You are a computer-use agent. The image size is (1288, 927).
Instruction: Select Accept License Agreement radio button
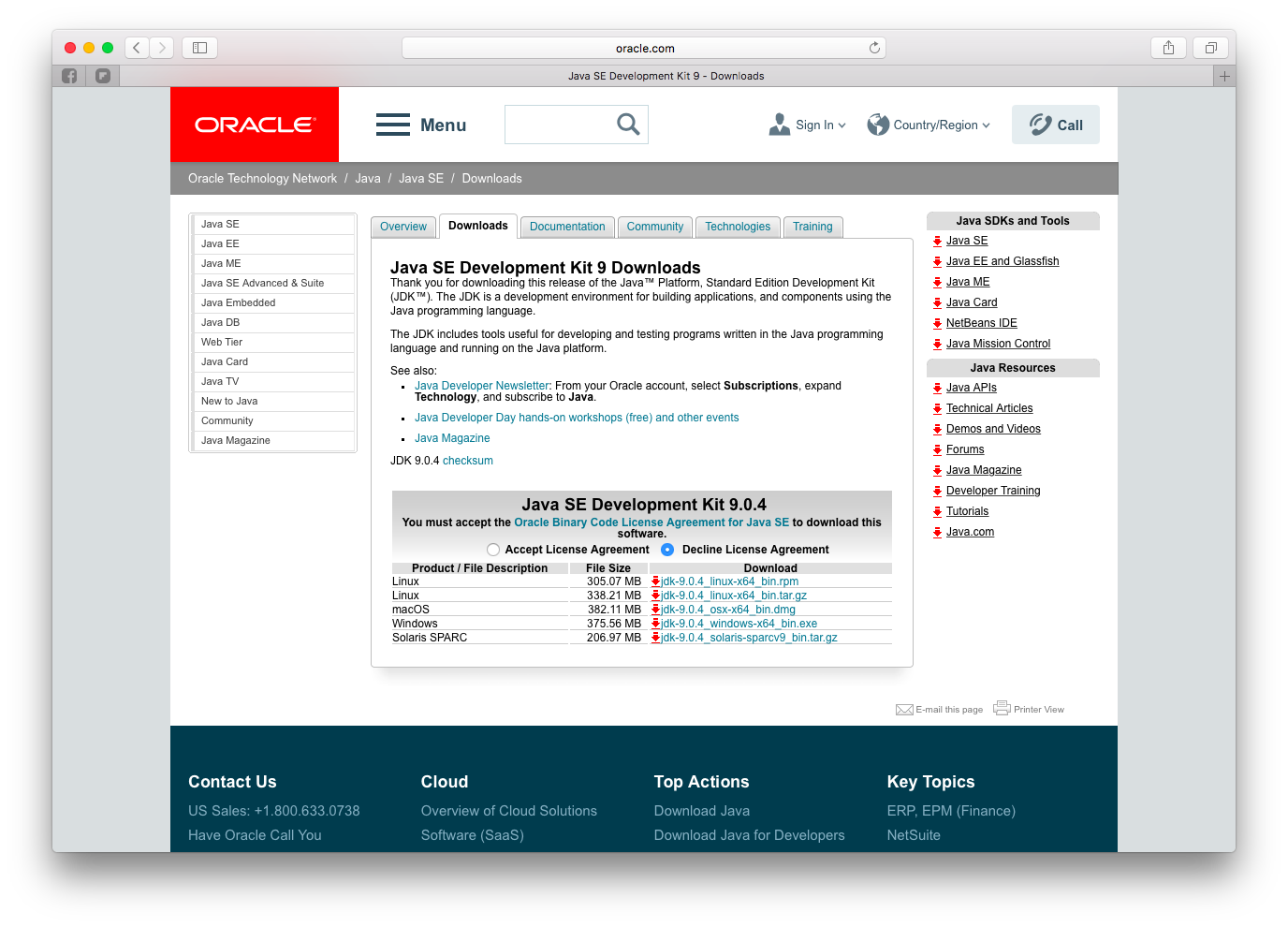pos(493,550)
